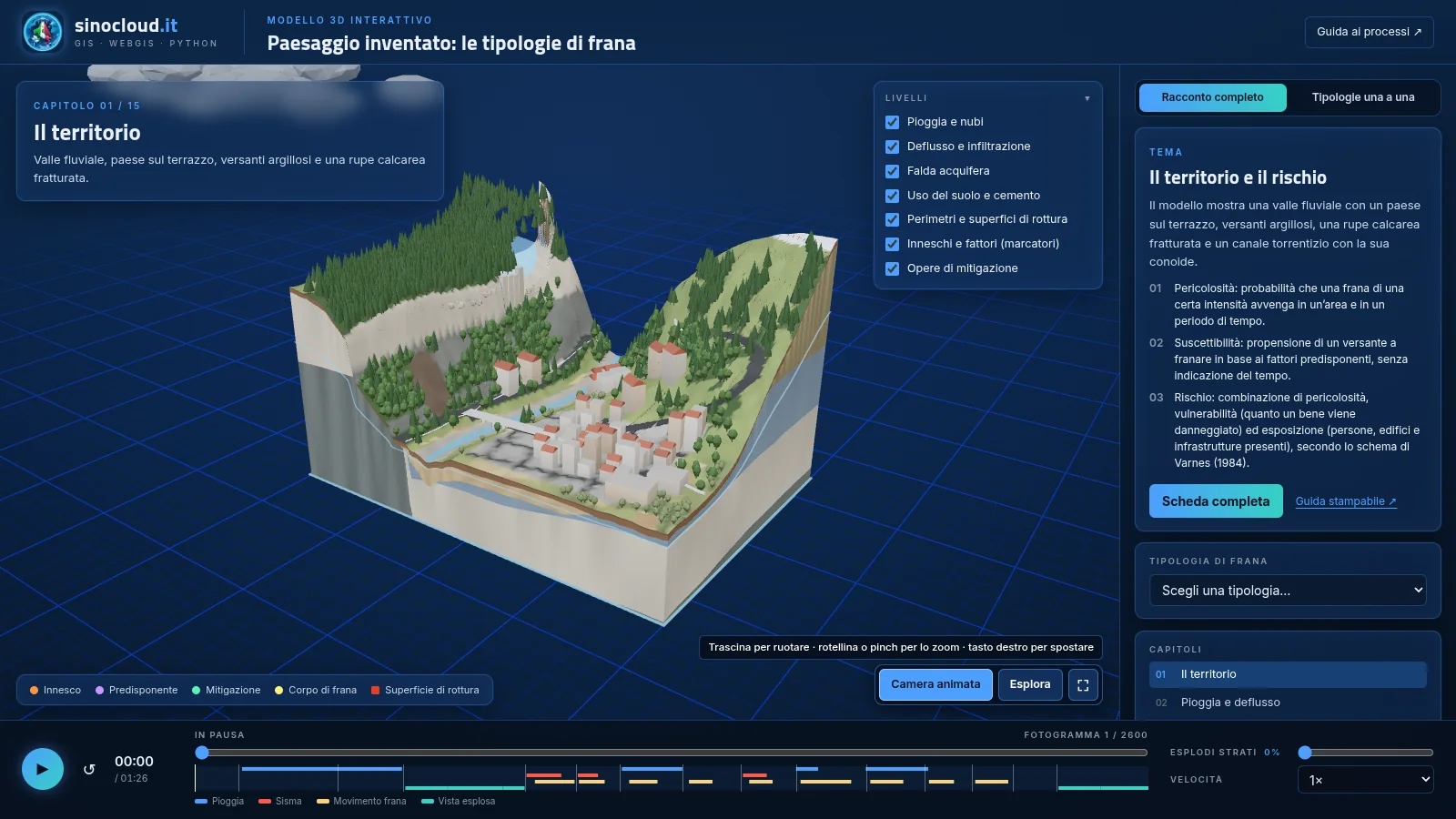Click the Innesco orange legend dot

[x=34, y=691]
